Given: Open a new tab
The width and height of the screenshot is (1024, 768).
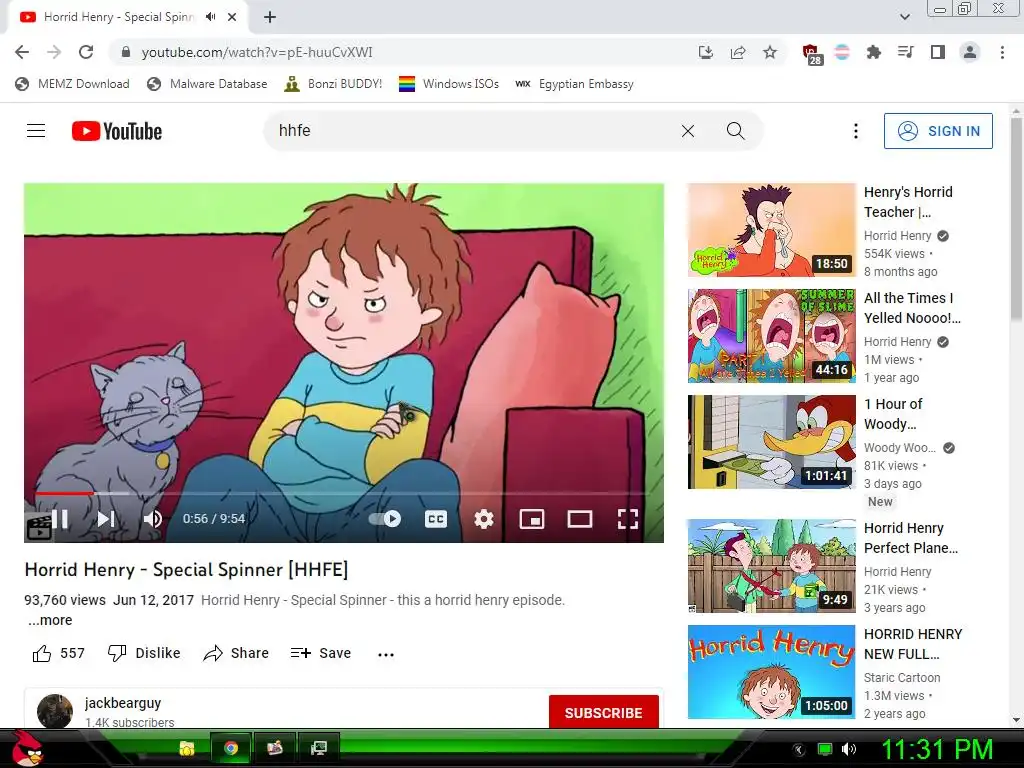Looking at the screenshot, I should coord(270,17).
